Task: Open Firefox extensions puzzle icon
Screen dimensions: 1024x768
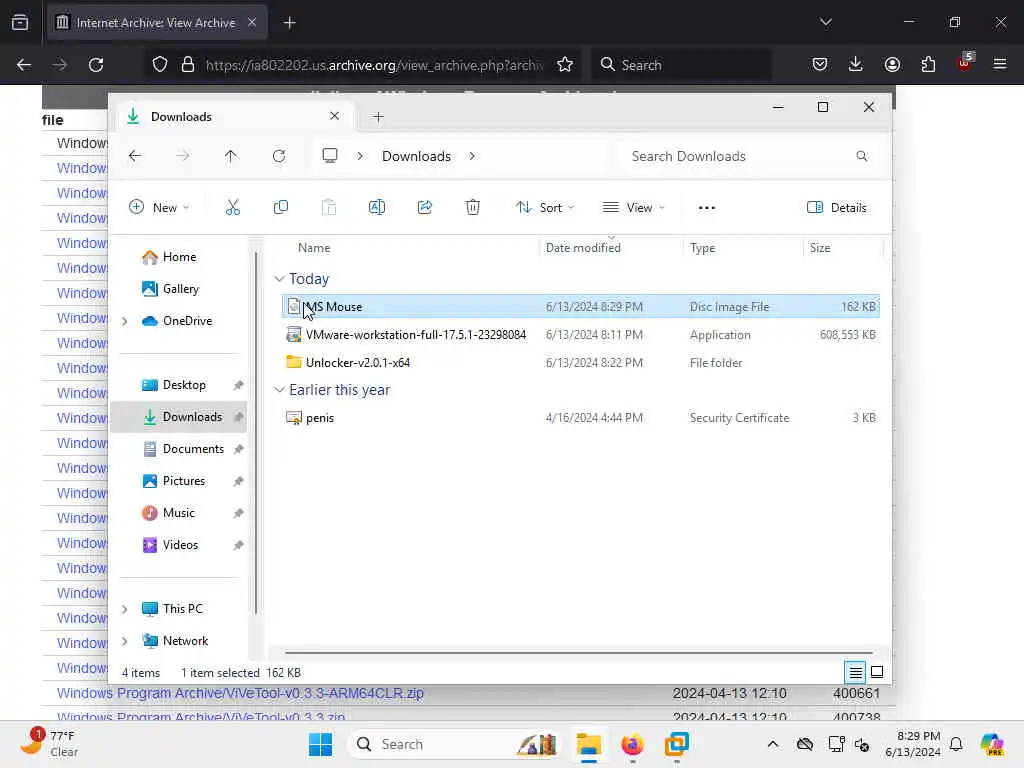Action: [x=928, y=64]
